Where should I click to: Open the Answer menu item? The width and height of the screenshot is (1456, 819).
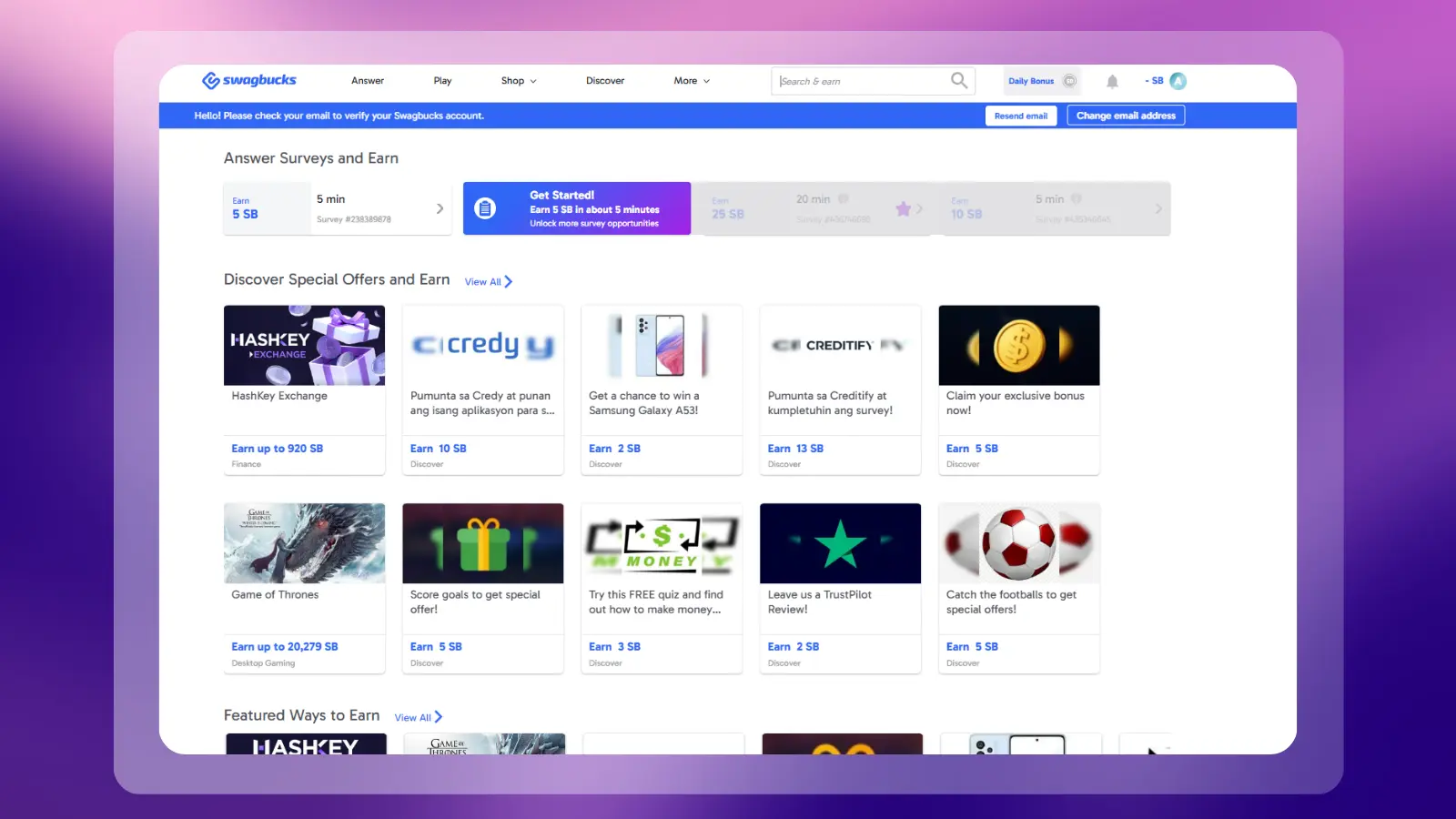[x=368, y=81]
